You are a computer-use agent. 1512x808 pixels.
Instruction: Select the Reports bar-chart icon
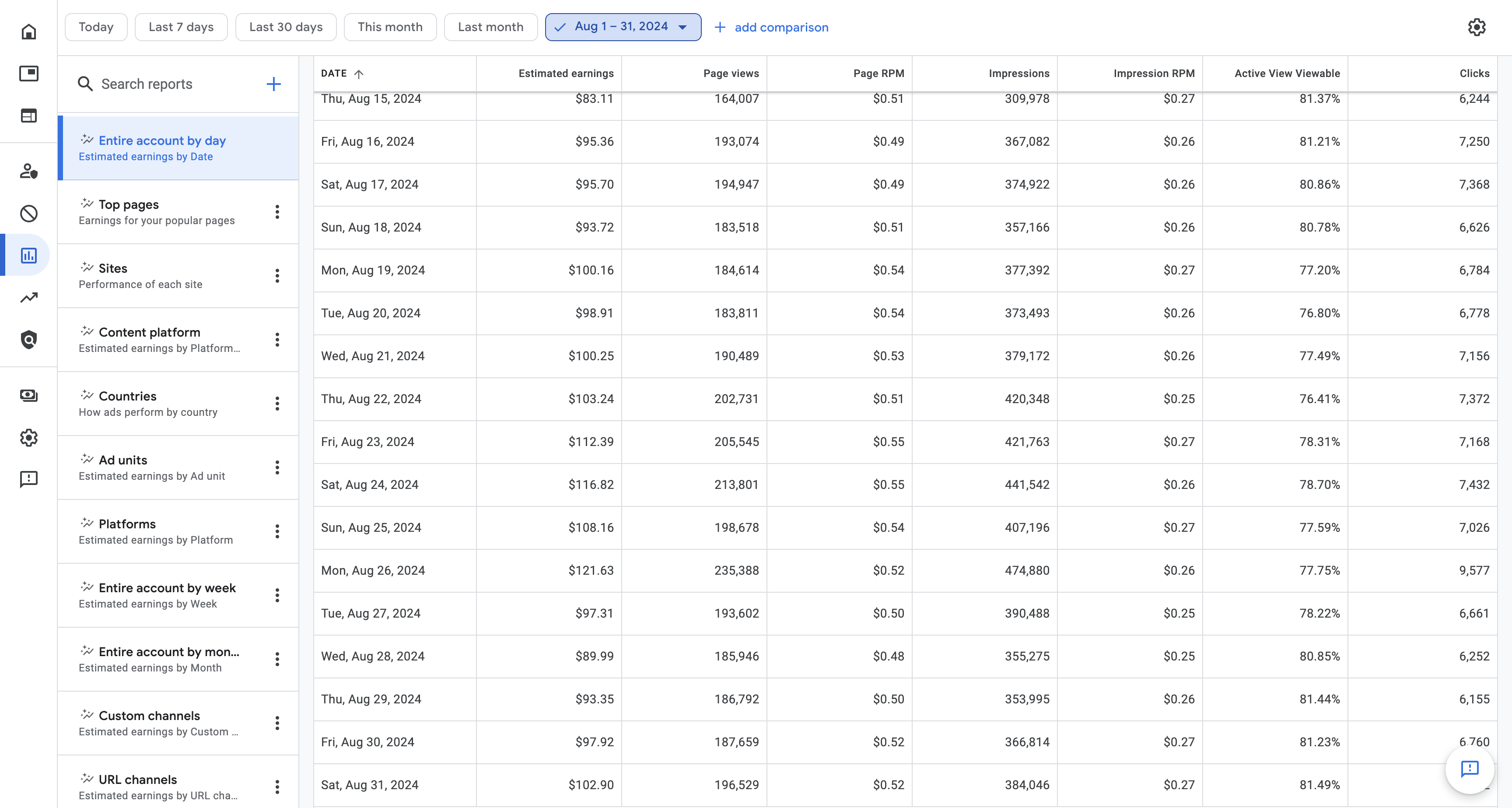pyautogui.click(x=28, y=256)
